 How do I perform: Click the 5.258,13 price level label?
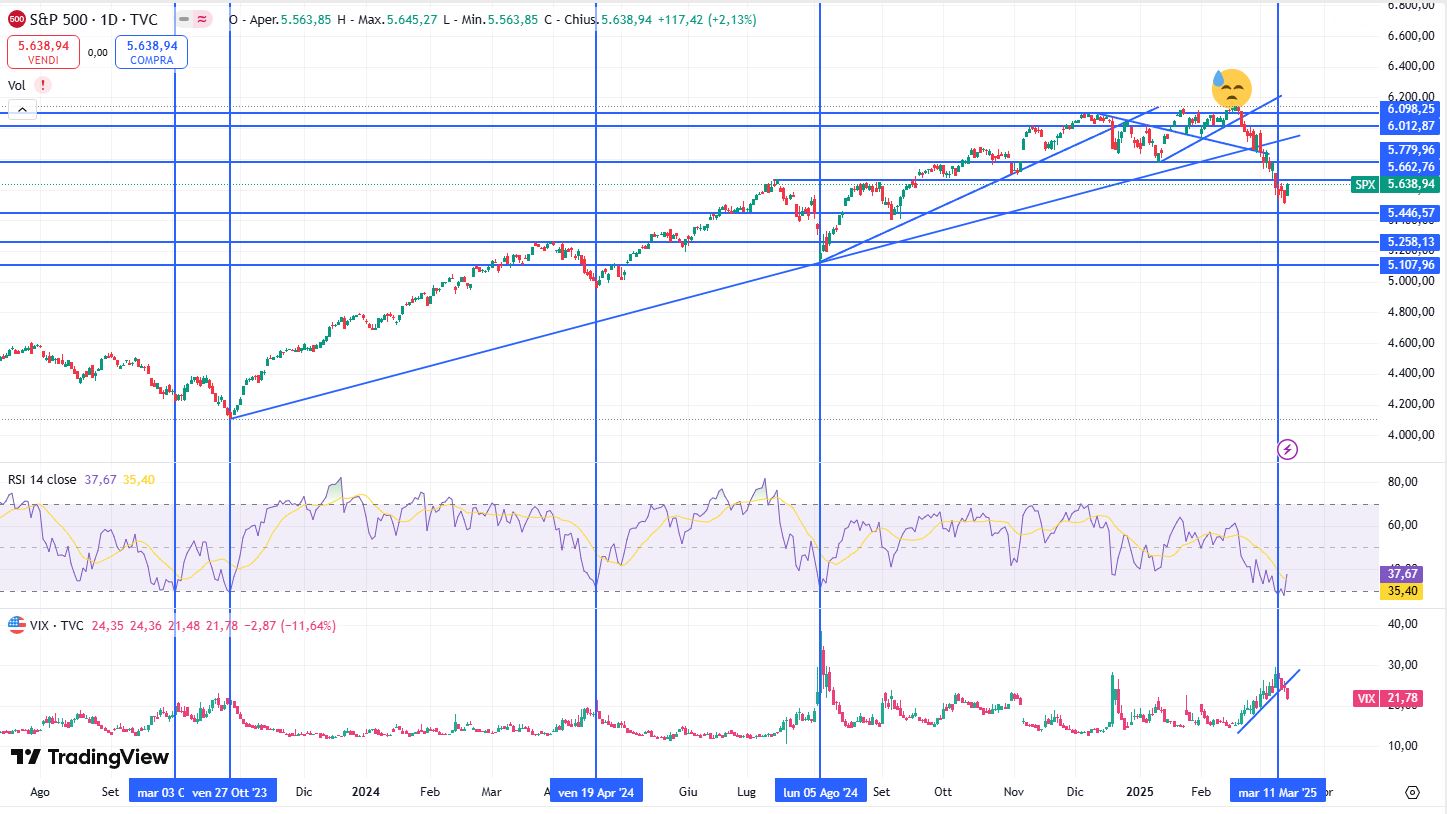1411,242
